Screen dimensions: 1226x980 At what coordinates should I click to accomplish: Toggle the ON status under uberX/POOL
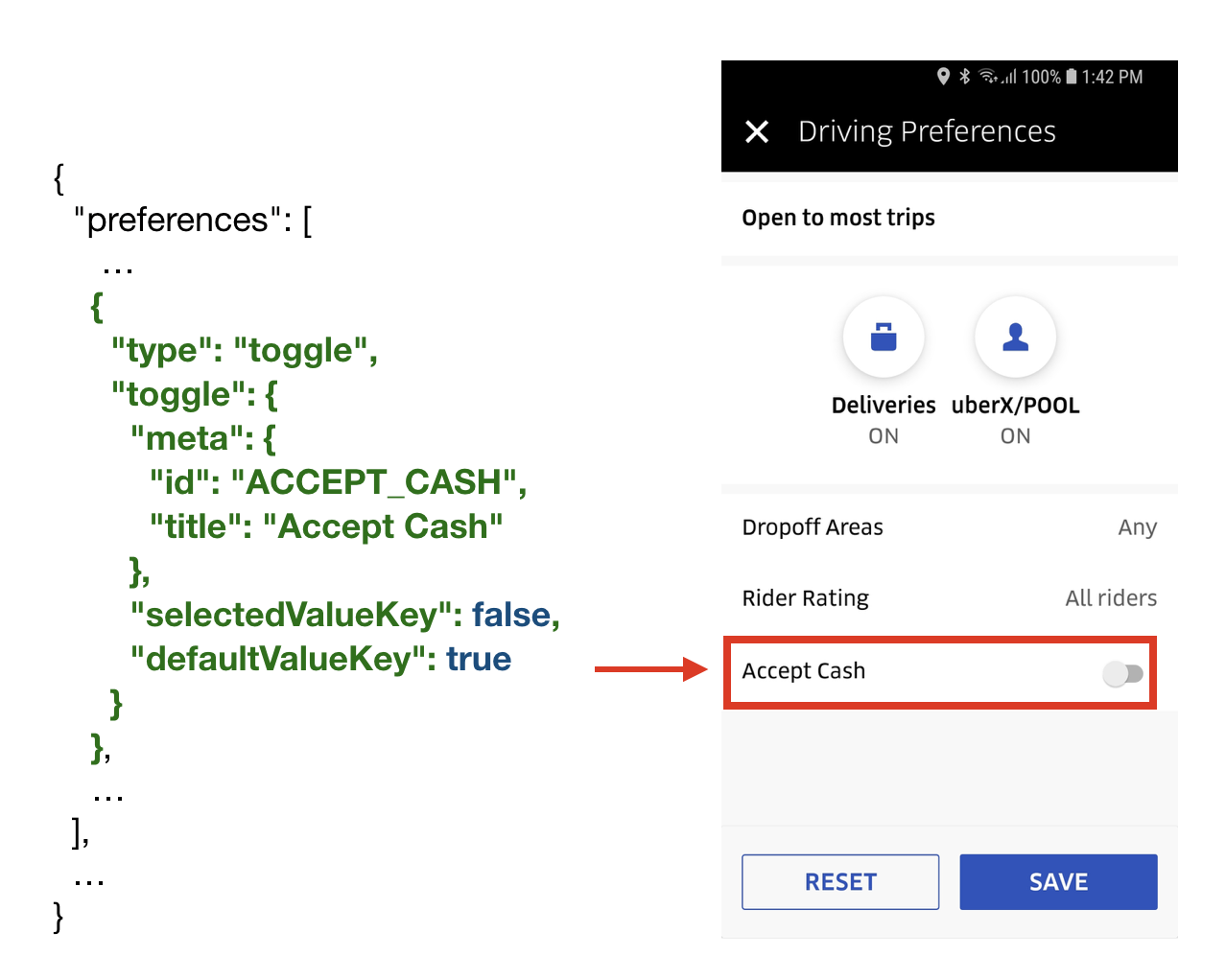[x=1015, y=436]
